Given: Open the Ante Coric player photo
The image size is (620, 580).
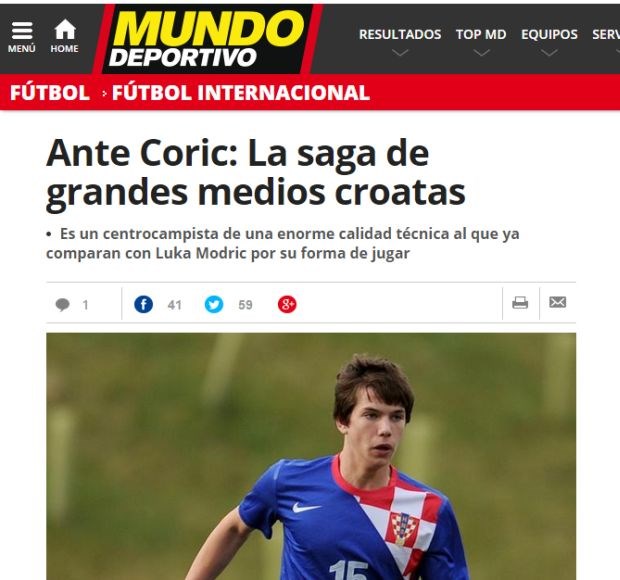Looking at the screenshot, I should (x=311, y=456).
